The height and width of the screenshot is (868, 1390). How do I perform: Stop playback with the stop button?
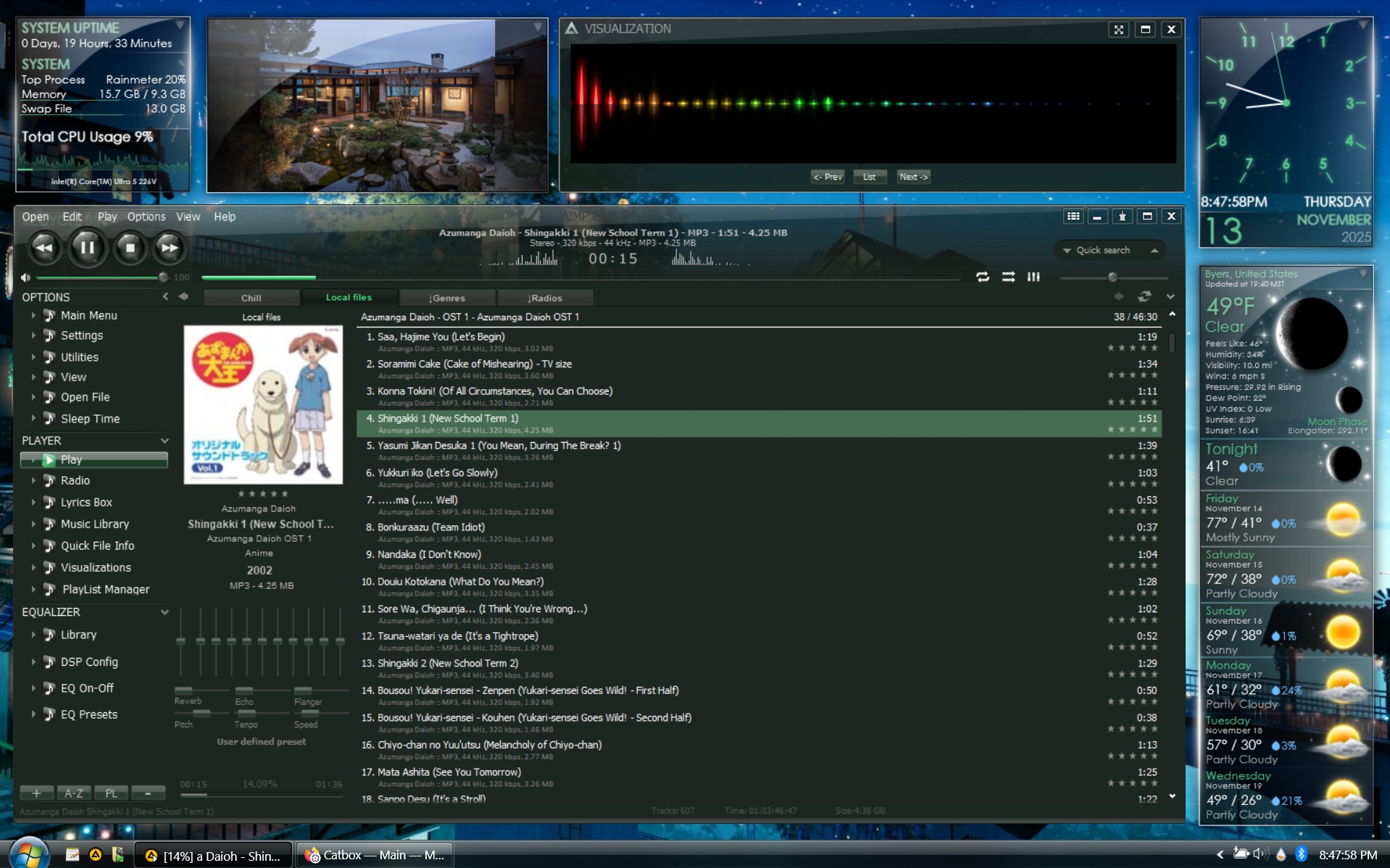point(130,248)
